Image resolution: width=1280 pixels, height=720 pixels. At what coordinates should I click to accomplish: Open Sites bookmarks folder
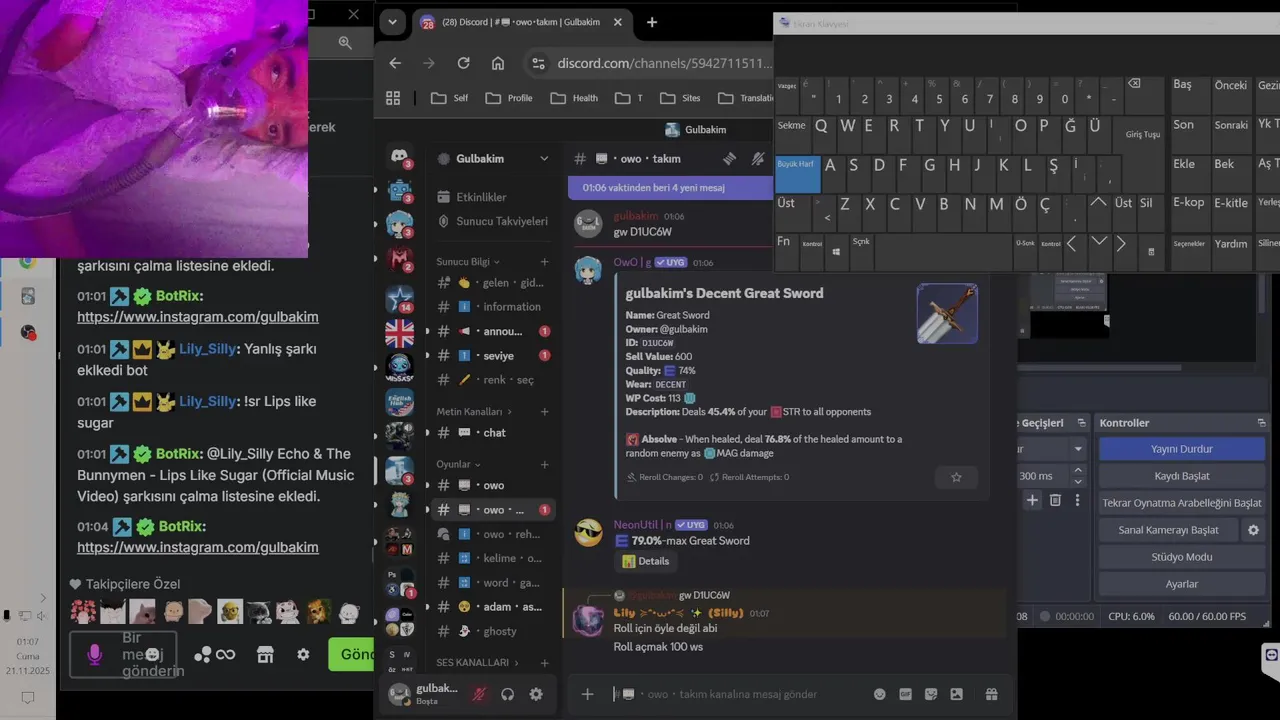pos(681,98)
